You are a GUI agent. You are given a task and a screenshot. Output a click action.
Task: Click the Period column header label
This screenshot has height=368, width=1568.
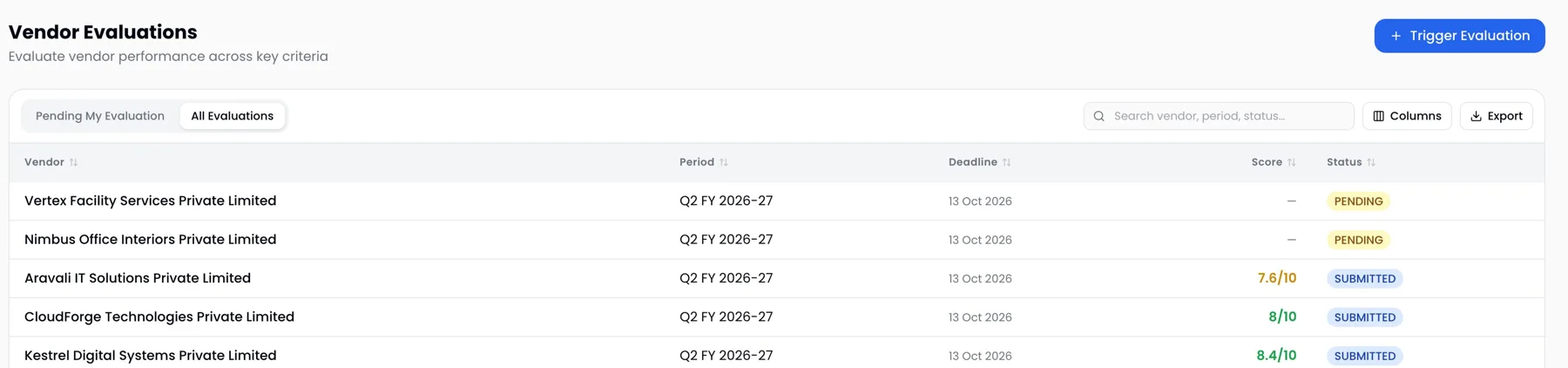click(x=697, y=162)
